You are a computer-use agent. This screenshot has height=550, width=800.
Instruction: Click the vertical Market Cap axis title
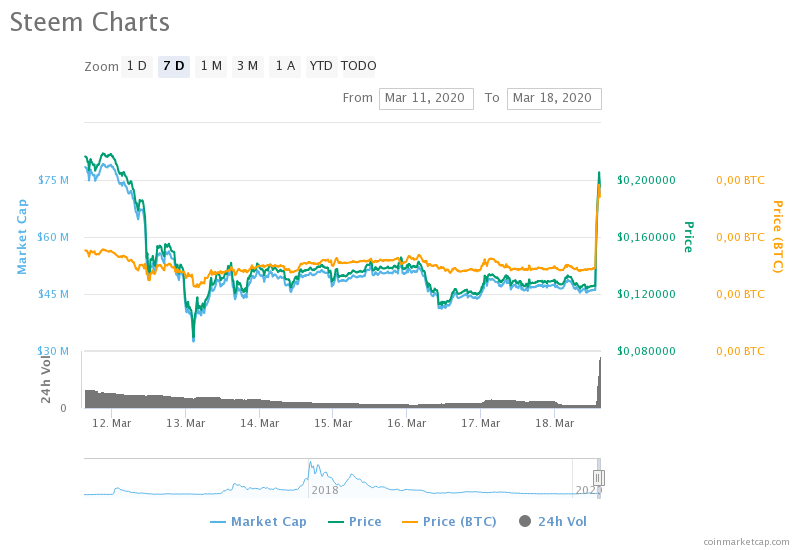click(21, 237)
